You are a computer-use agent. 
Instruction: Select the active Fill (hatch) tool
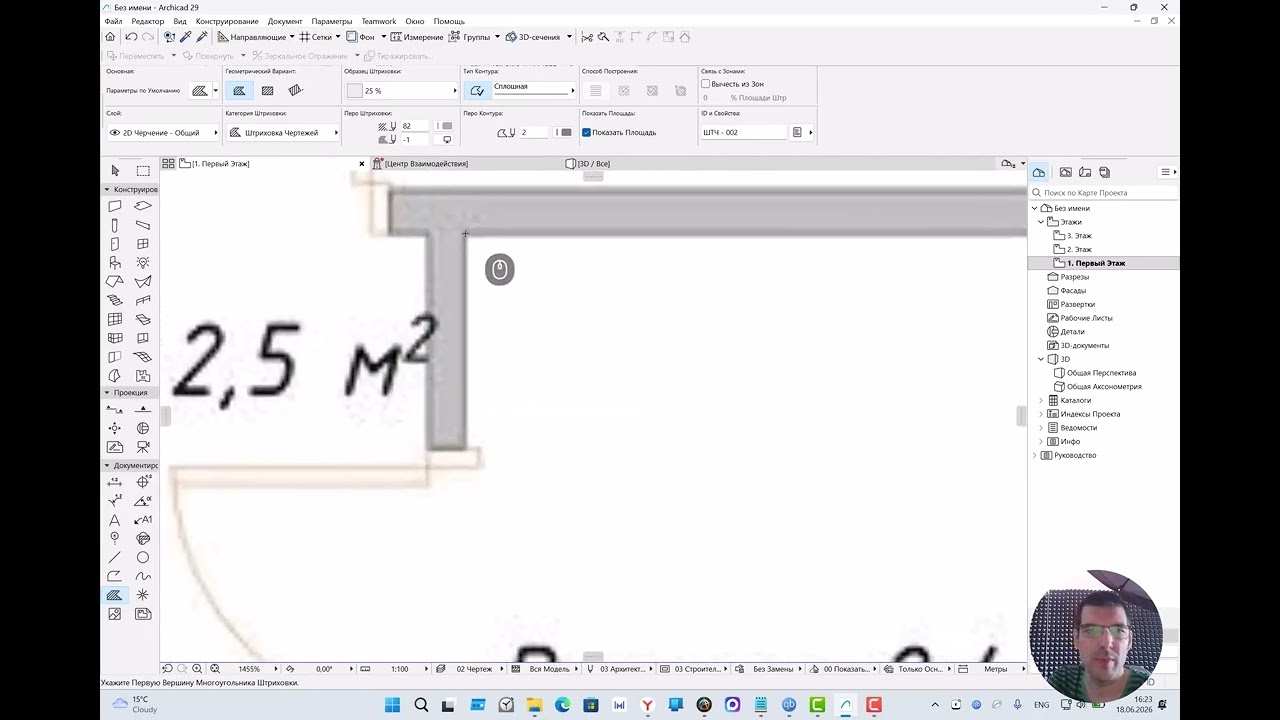click(x=115, y=595)
